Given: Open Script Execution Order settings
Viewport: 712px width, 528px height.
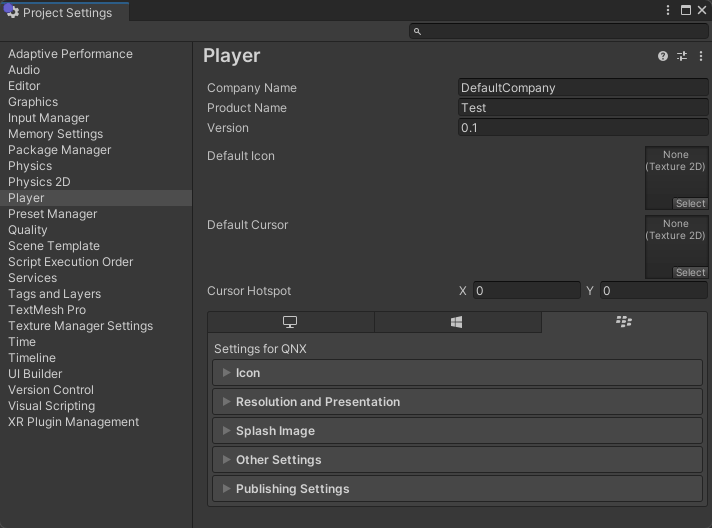Looking at the screenshot, I should pos(96,262).
